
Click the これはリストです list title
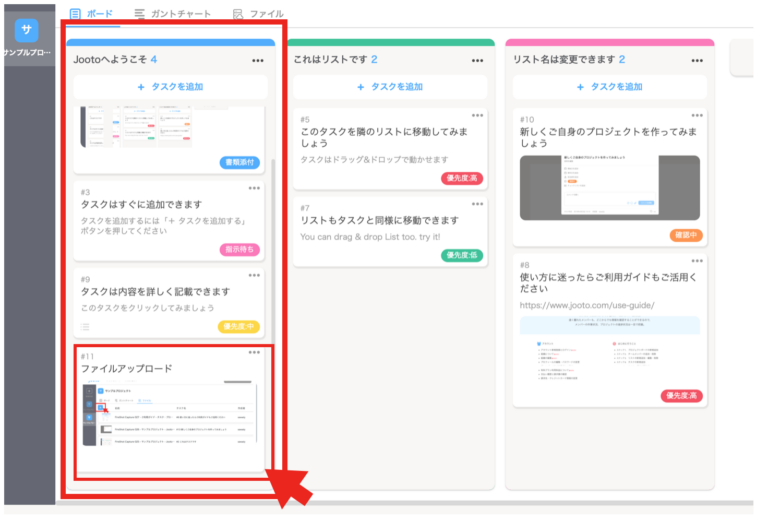330,60
